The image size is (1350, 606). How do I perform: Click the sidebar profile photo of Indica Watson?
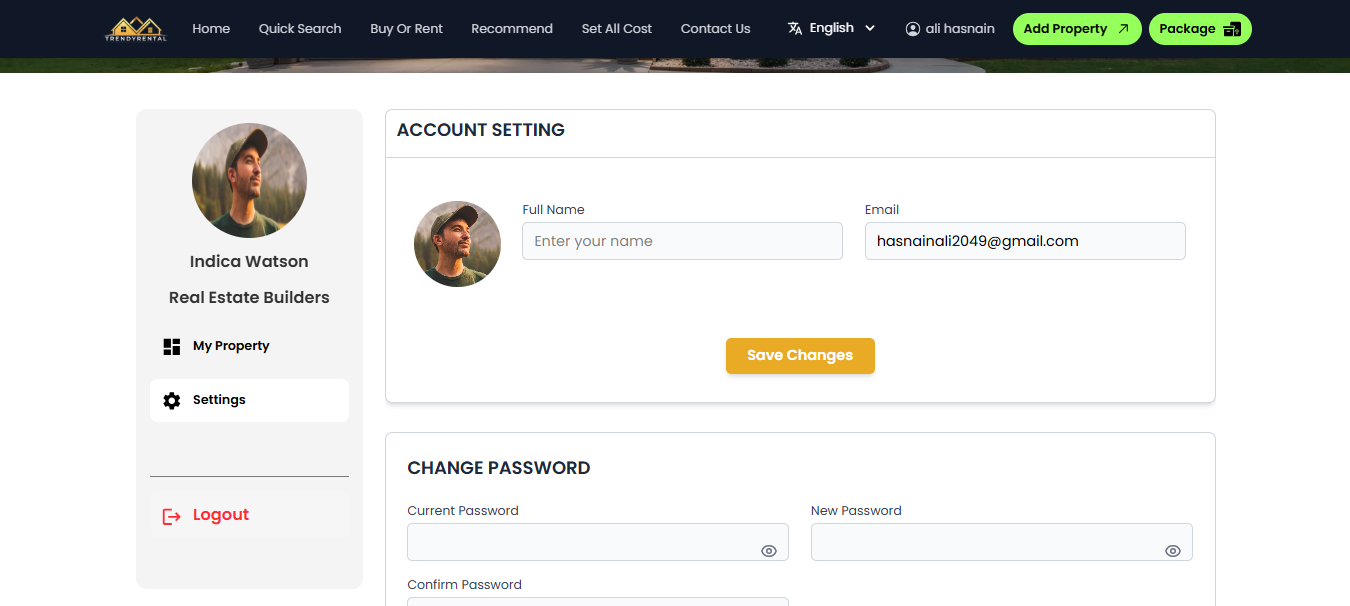tap(249, 180)
